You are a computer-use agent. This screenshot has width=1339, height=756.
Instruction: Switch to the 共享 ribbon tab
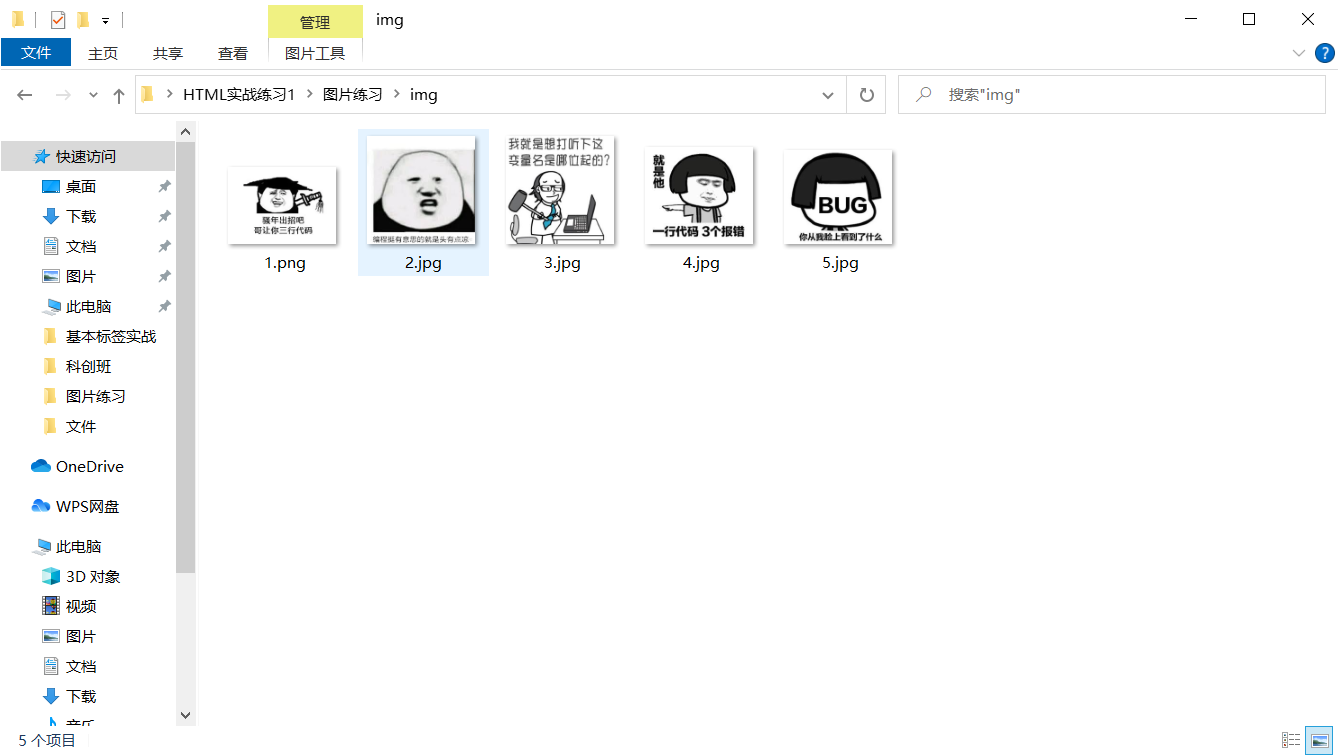(x=168, y=53)
